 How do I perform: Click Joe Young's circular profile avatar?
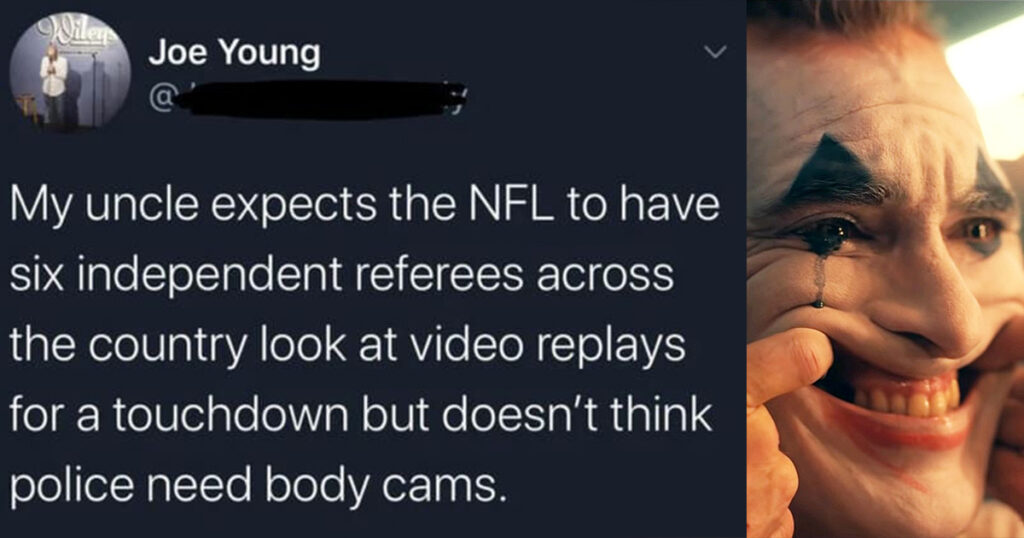coord(70,71)
